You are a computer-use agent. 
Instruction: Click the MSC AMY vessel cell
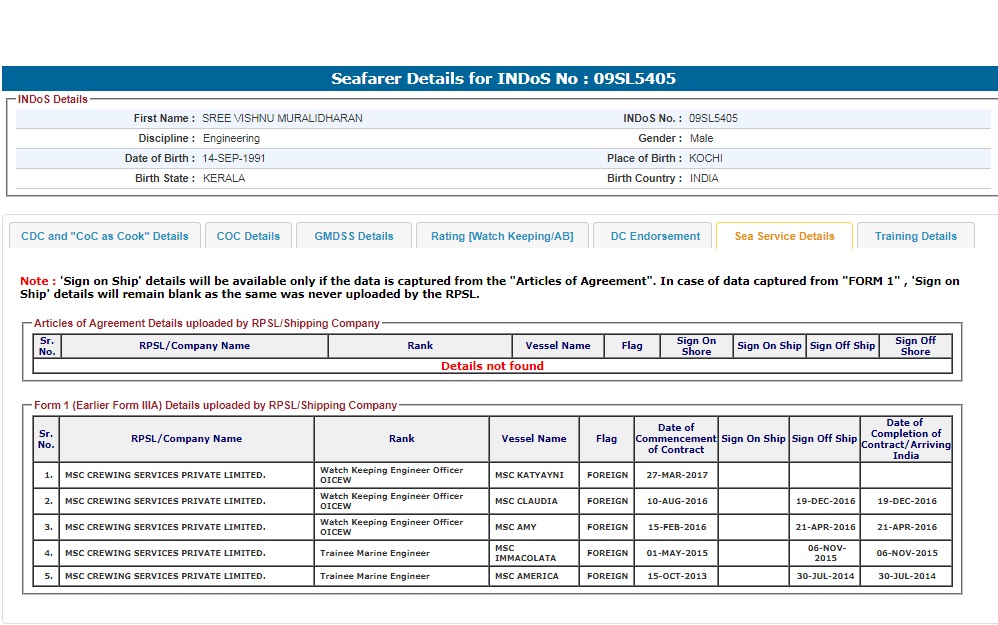click(516, 527)
